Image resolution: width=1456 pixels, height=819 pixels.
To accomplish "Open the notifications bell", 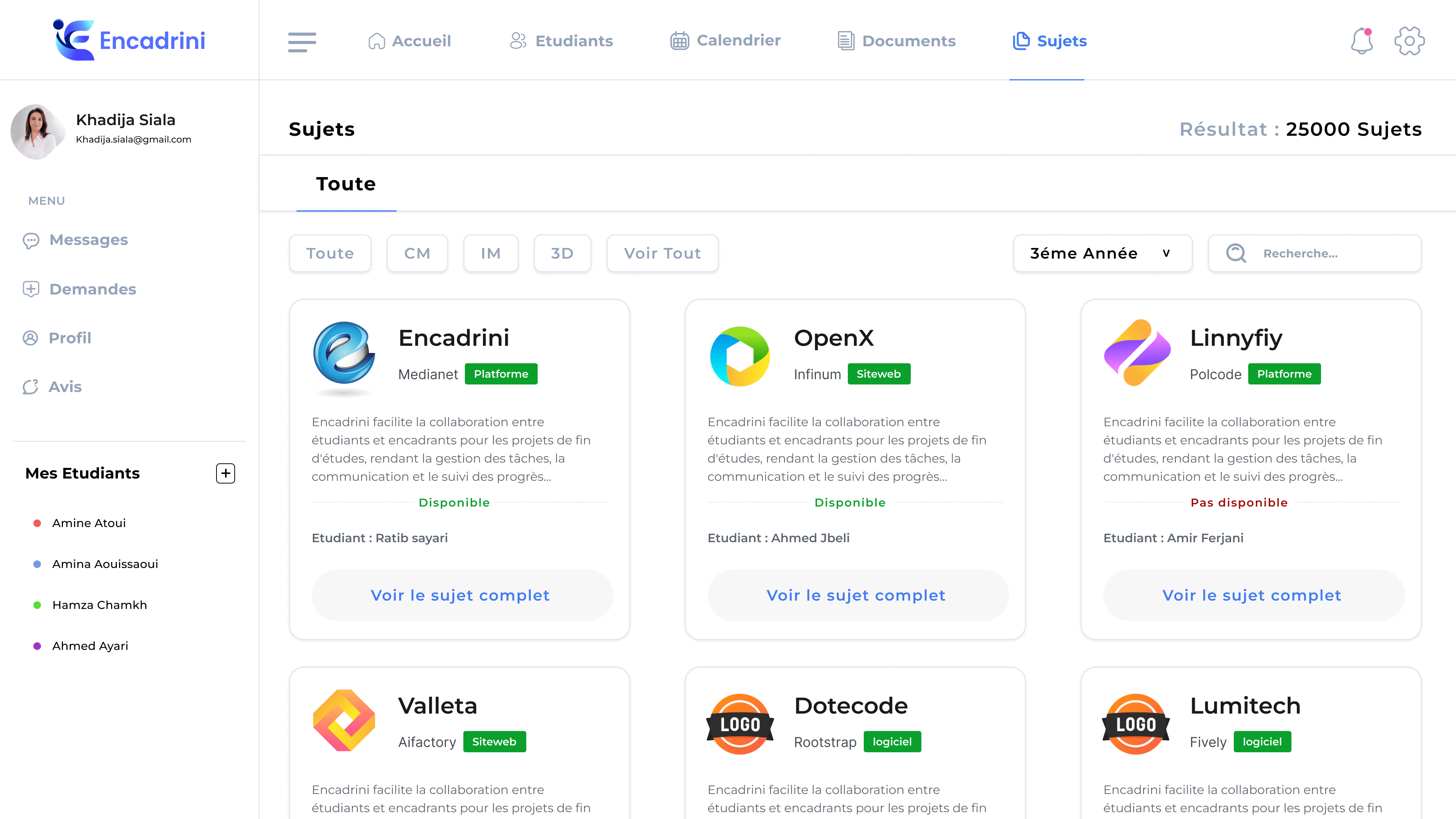I will tap(1362, 41).
